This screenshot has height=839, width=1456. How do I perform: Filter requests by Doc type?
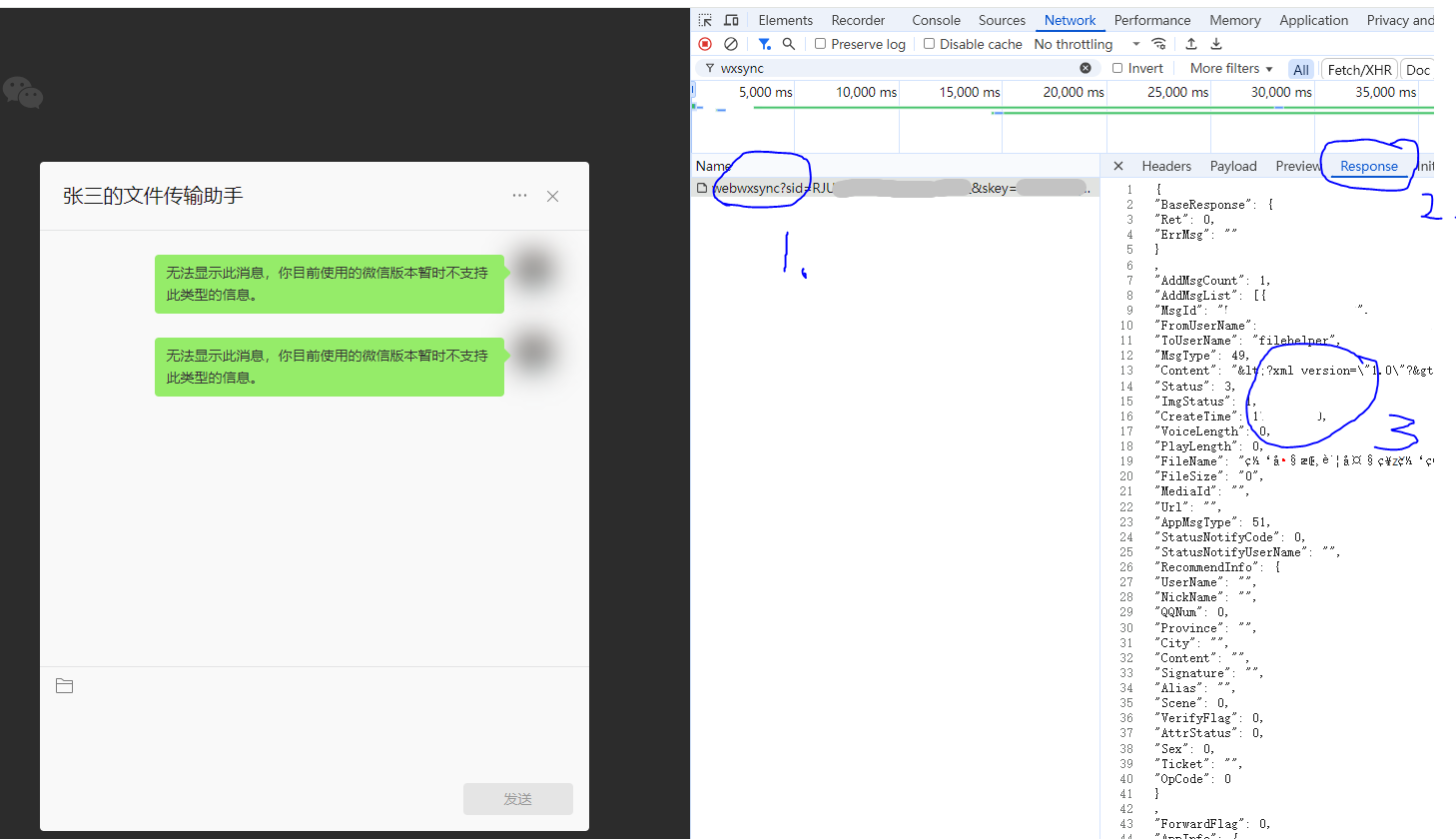(x=1417, y=69)
